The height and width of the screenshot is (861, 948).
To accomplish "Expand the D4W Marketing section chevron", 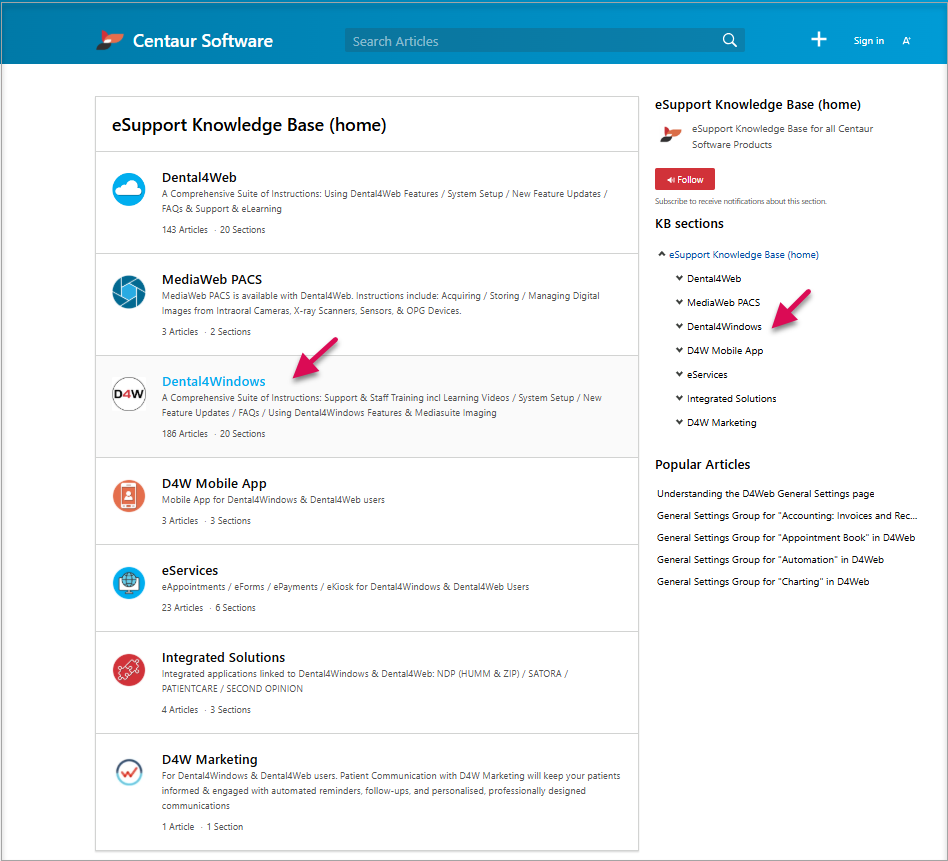I will [679, 422].
